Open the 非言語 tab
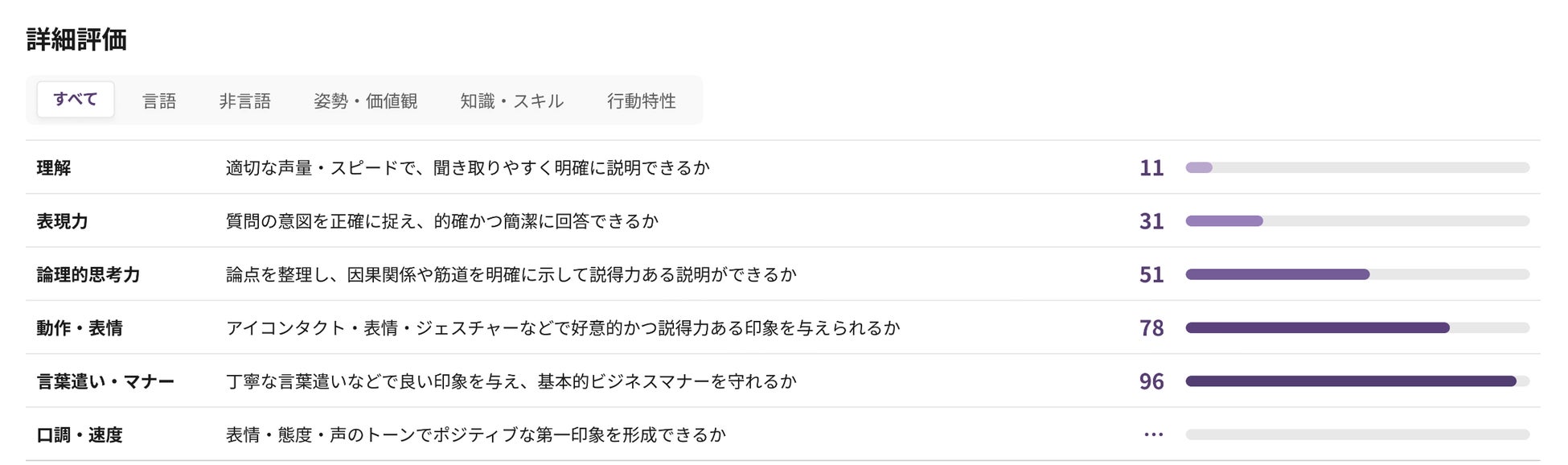 point(245,101)
